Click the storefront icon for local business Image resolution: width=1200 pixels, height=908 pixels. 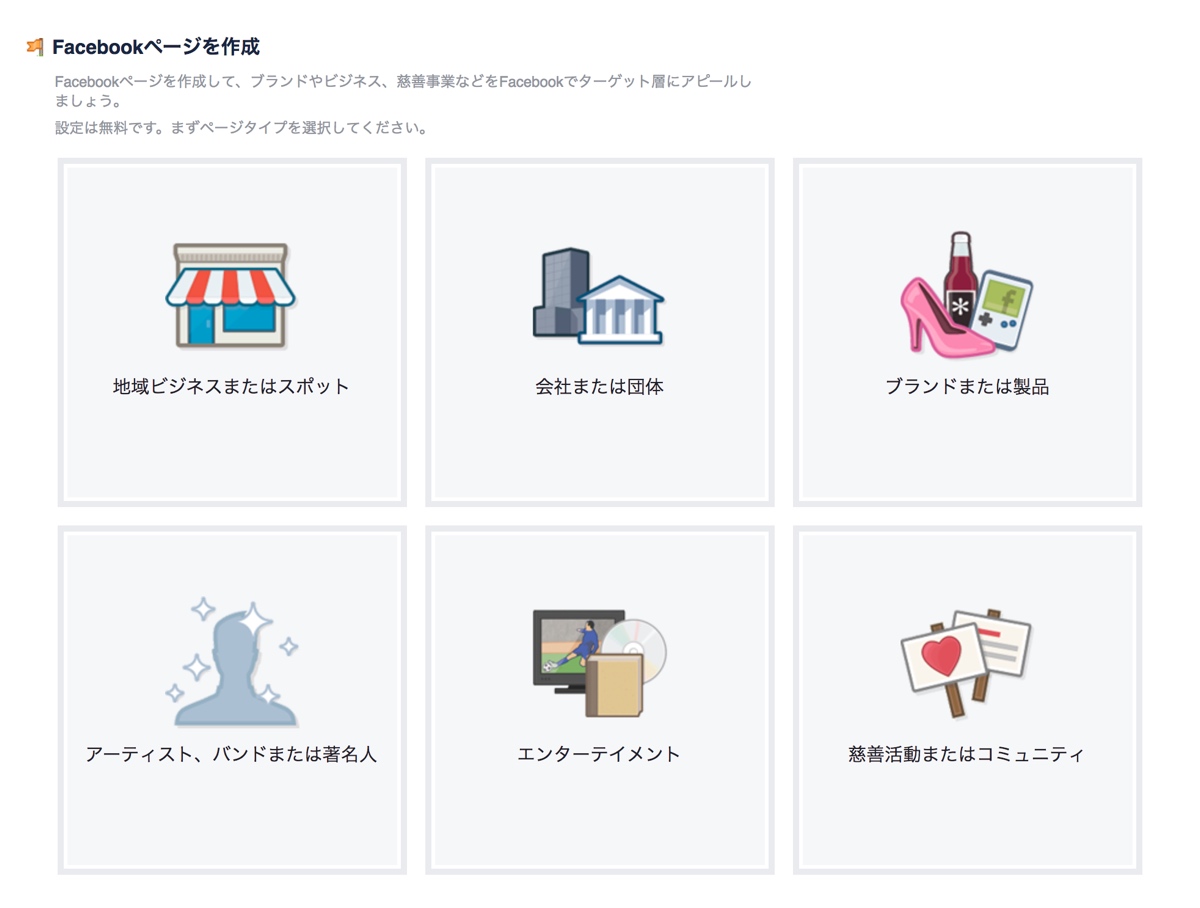coord(231,297)
